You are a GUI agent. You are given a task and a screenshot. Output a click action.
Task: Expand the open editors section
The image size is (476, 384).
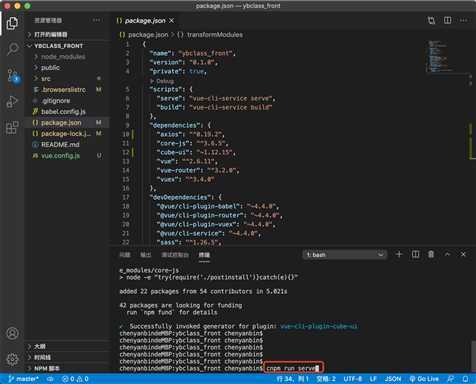67,34
